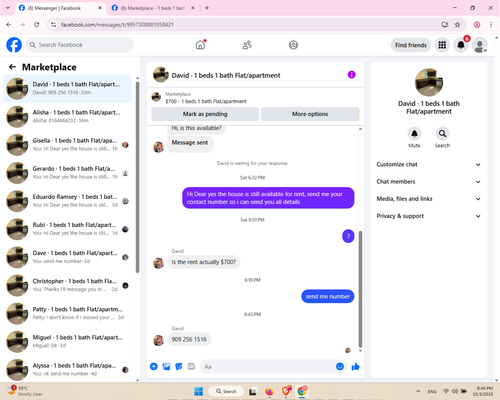Click the browser address bar URL

pos(117,25)
